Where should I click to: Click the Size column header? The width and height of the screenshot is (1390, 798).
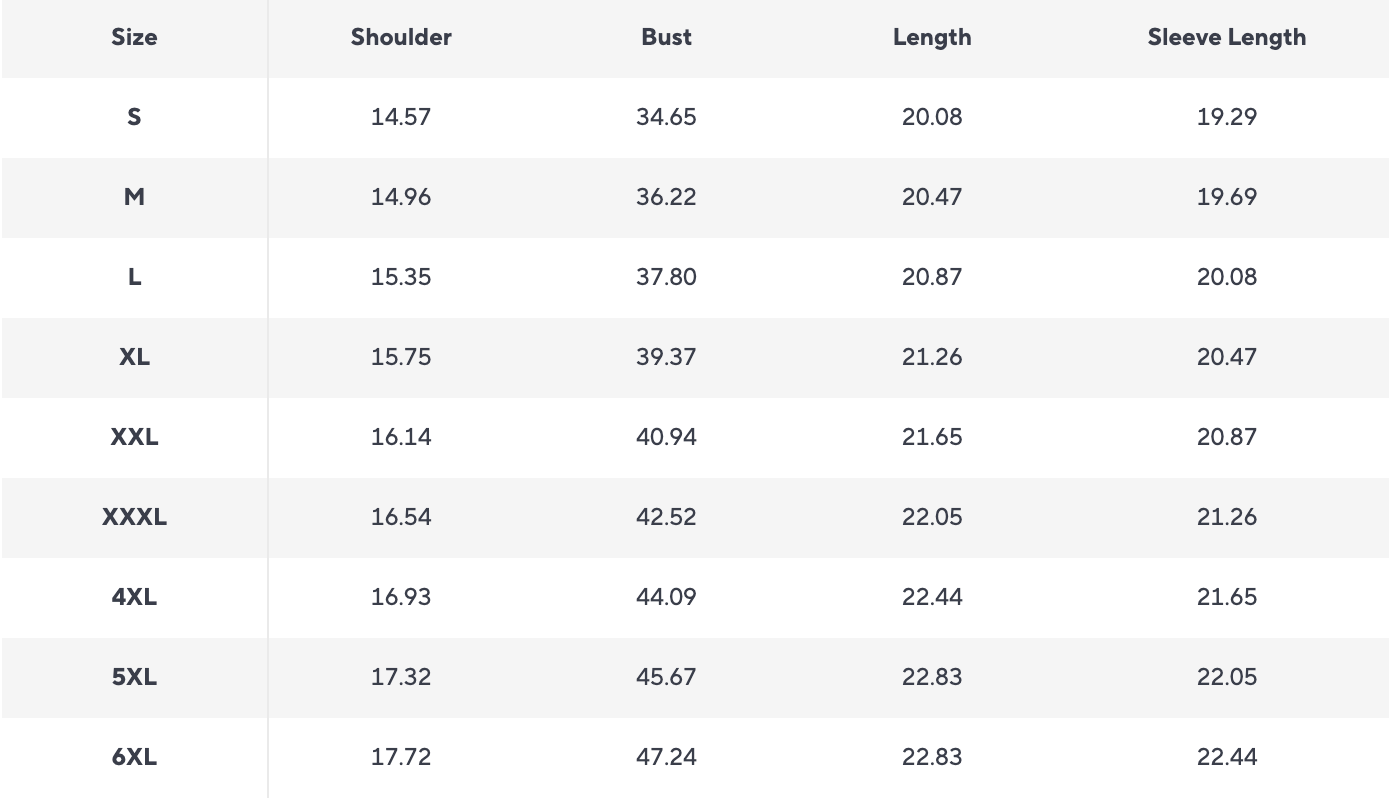[134, 37]
